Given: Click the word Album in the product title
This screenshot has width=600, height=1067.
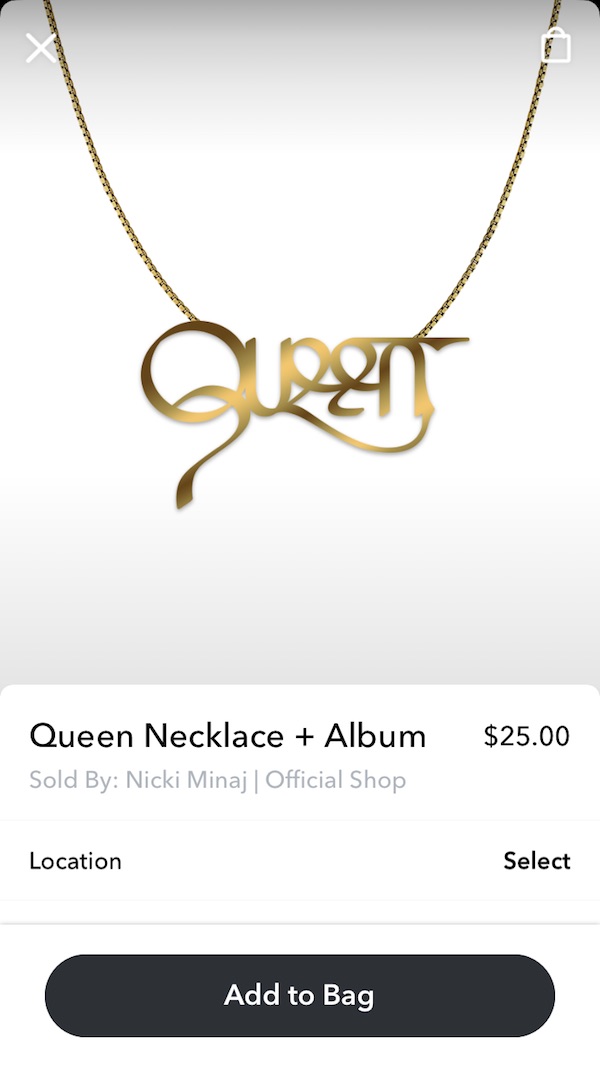Looking at the screenshot, I should click(375, 736).
